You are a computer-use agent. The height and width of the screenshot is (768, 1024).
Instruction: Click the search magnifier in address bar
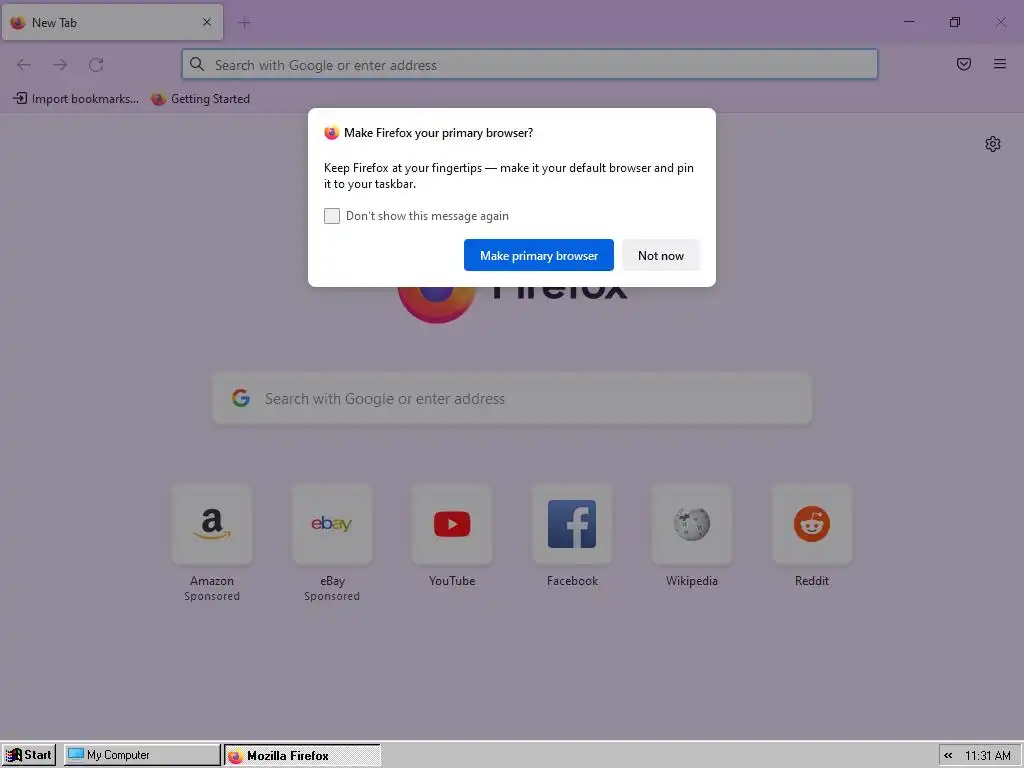click(197, 64)
